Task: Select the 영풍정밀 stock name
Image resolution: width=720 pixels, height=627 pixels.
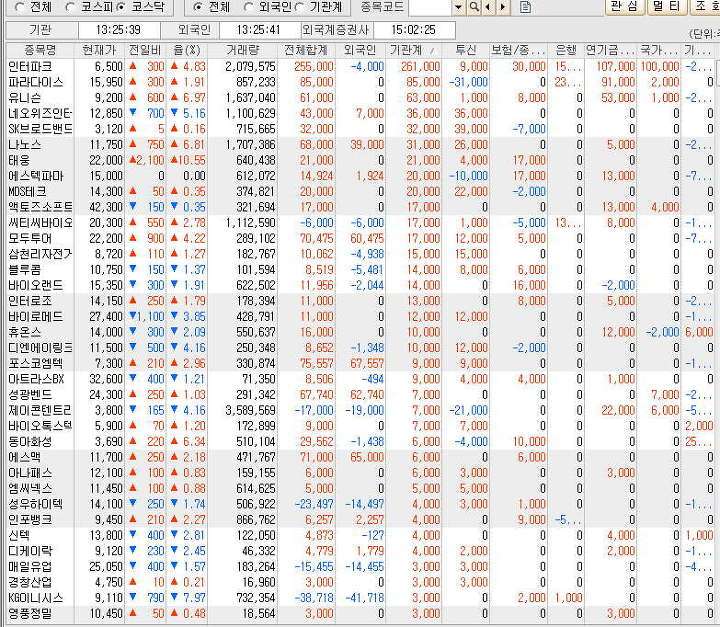Action: coord(30,613)
